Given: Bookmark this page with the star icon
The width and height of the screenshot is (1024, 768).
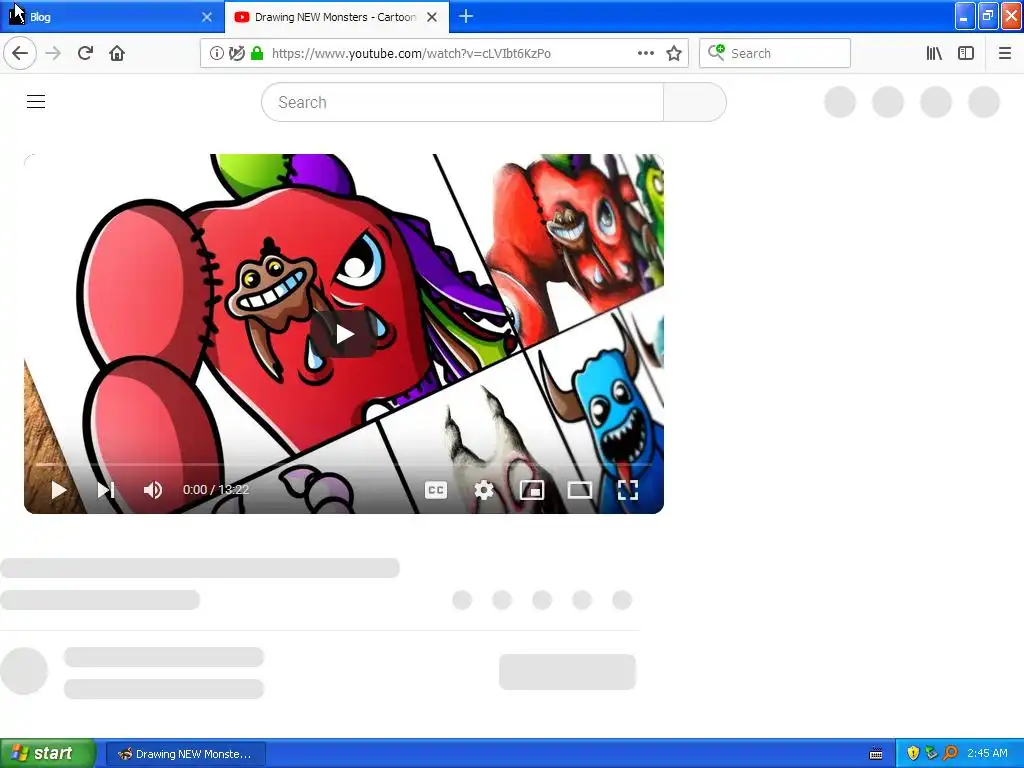Looking at the screenshot, I should tap(674, 54).
